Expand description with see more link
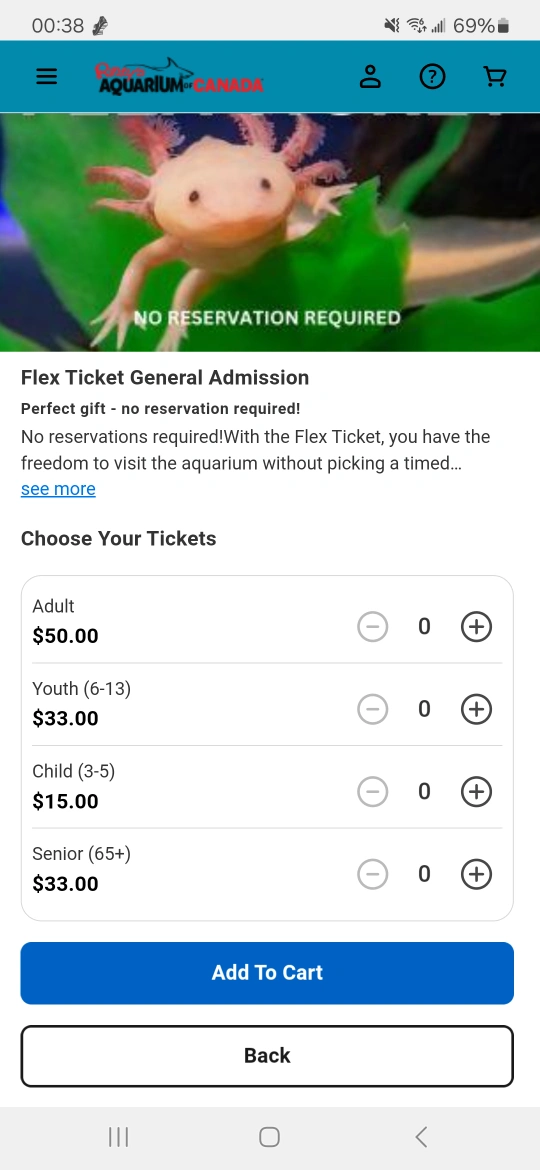Viewport: 540px width, 1170px height. [58, 489]
